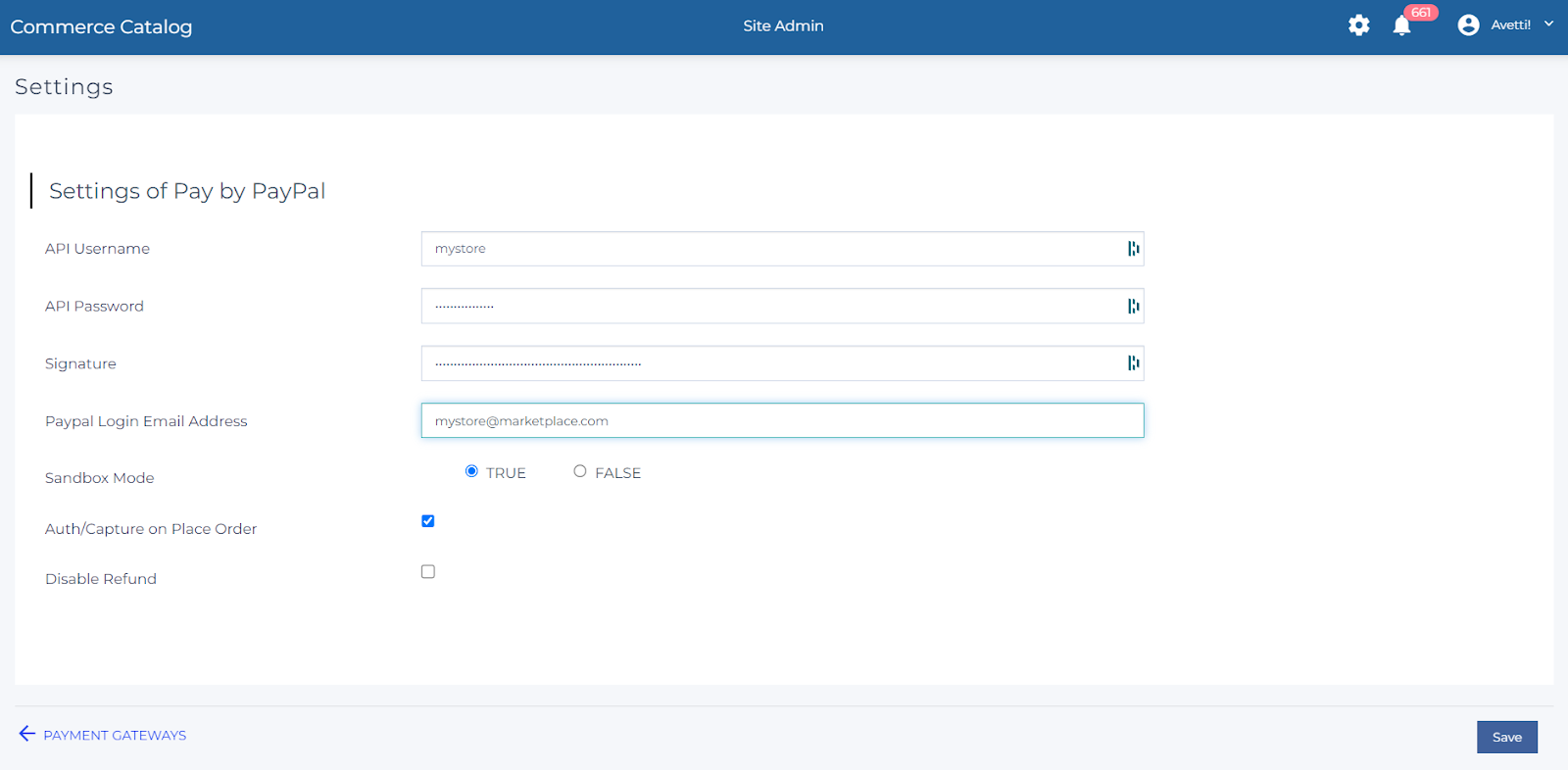The width and height of the screenshot is (1568, 770).
Task: Click the password manager icon in API Password
Action: (1133, 307)
